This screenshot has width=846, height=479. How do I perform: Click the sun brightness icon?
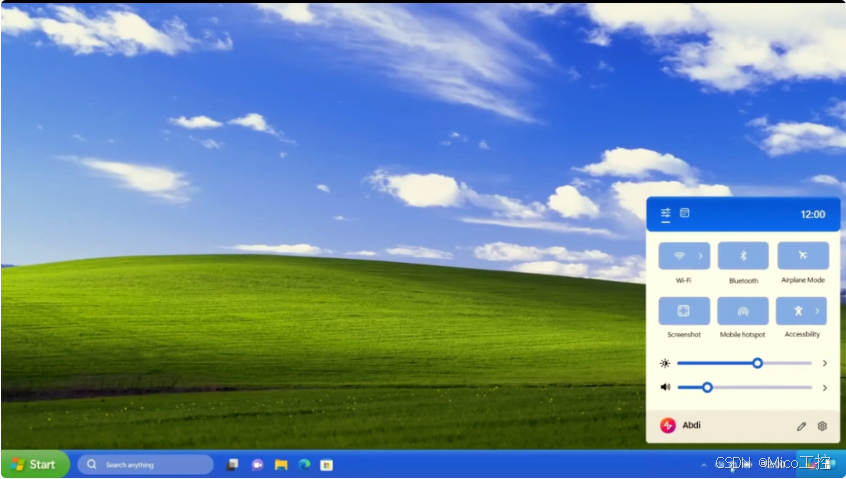tap(665, 364)
